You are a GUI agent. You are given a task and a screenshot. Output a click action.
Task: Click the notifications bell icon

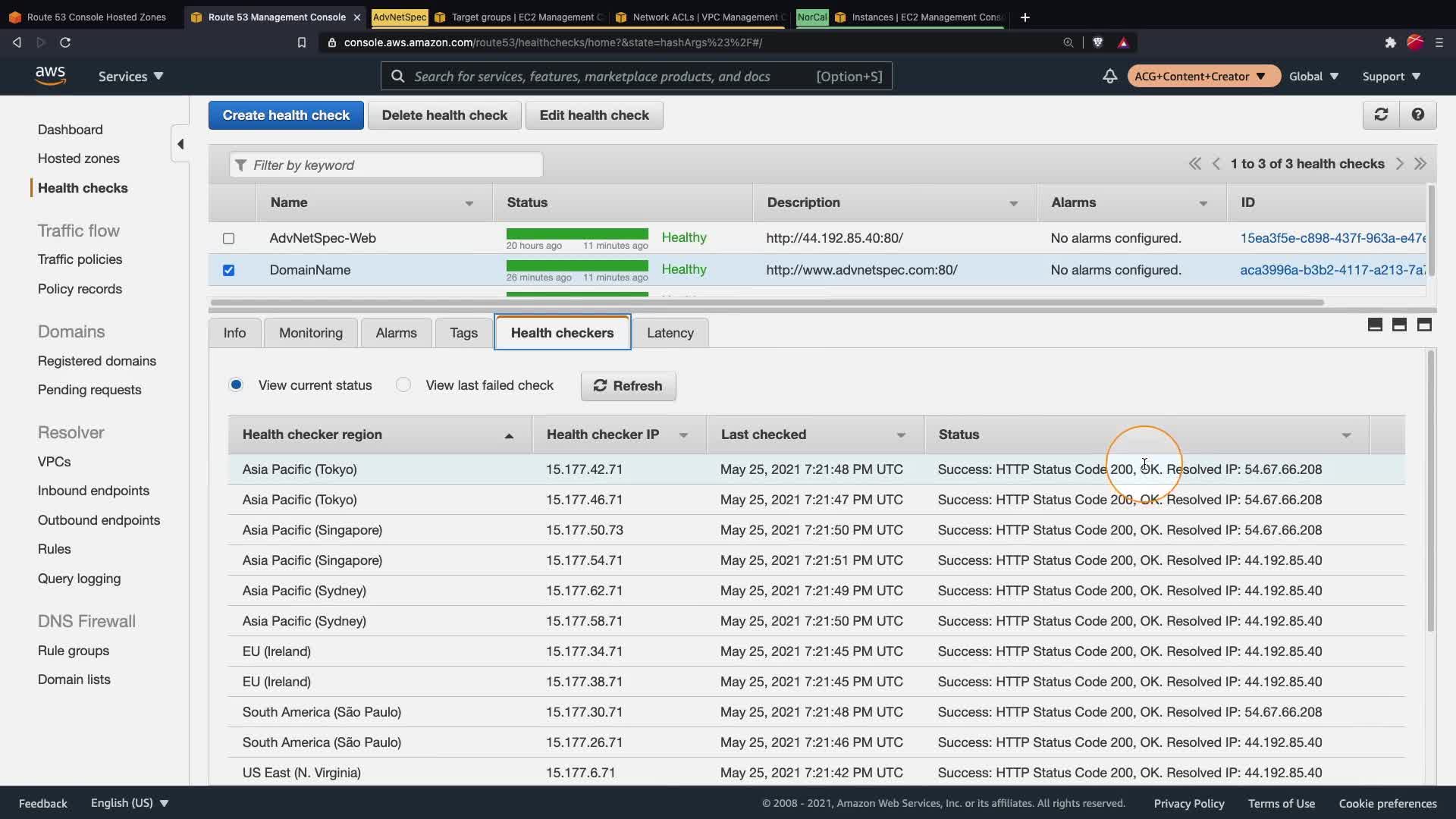[x=1109, y=76]
